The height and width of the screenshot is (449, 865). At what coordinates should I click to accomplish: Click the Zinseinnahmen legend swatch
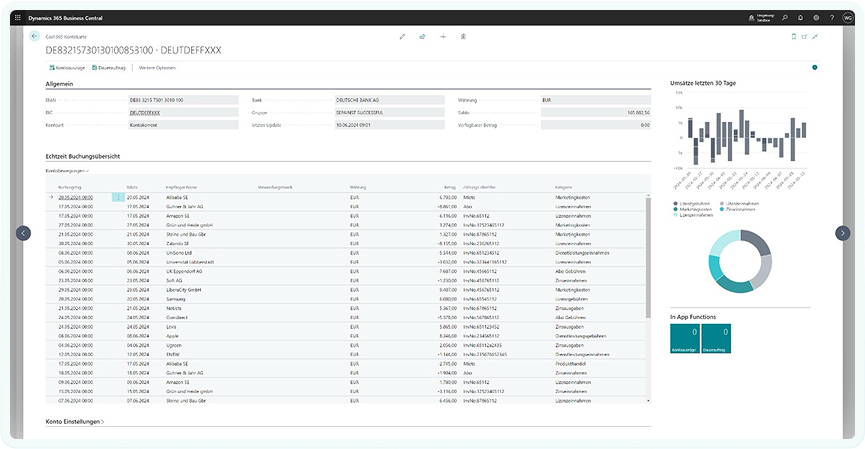click(722, 210)
